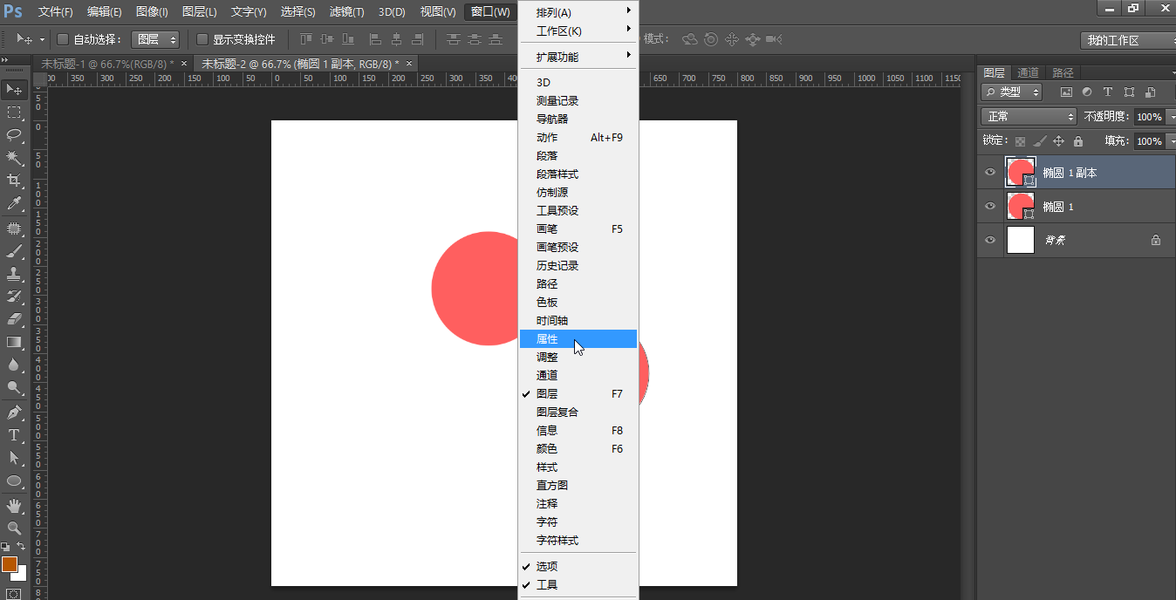
Task: Click the foreground orange color swatch
Action: pos(9,564)
